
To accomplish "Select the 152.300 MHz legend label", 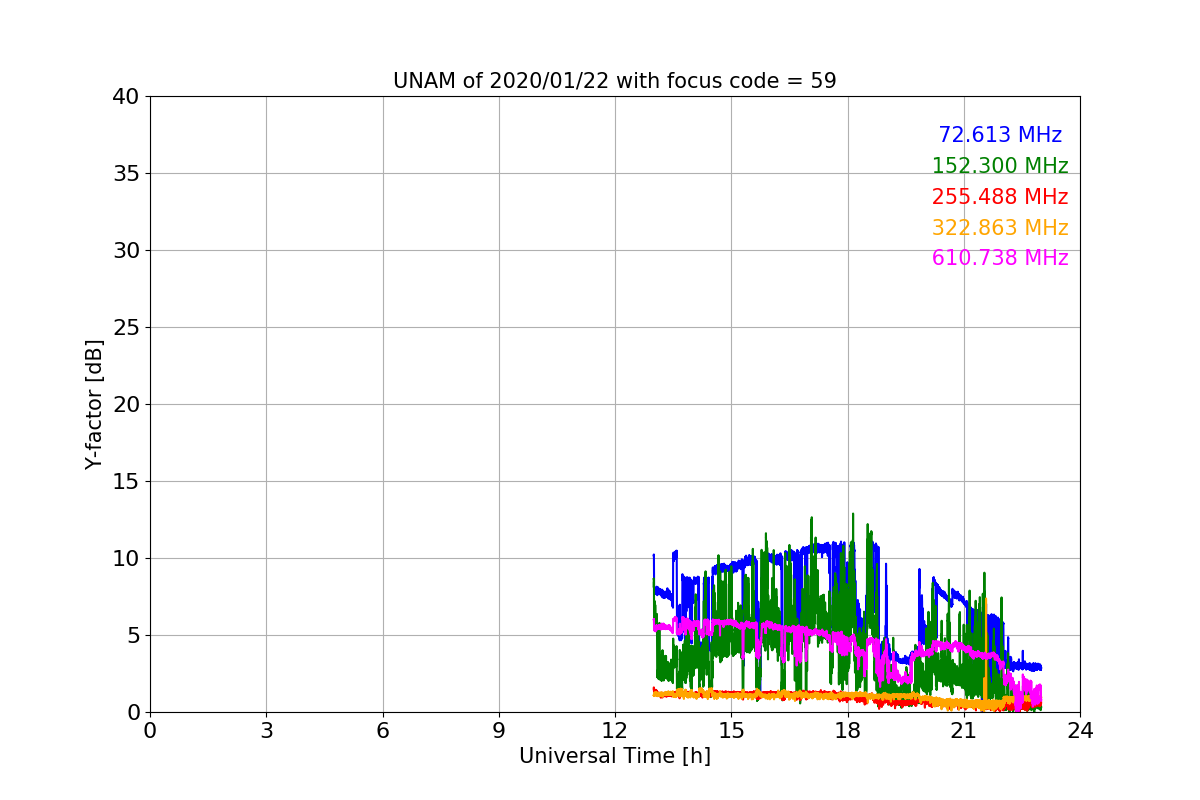I will click(x=1000, y=166).
